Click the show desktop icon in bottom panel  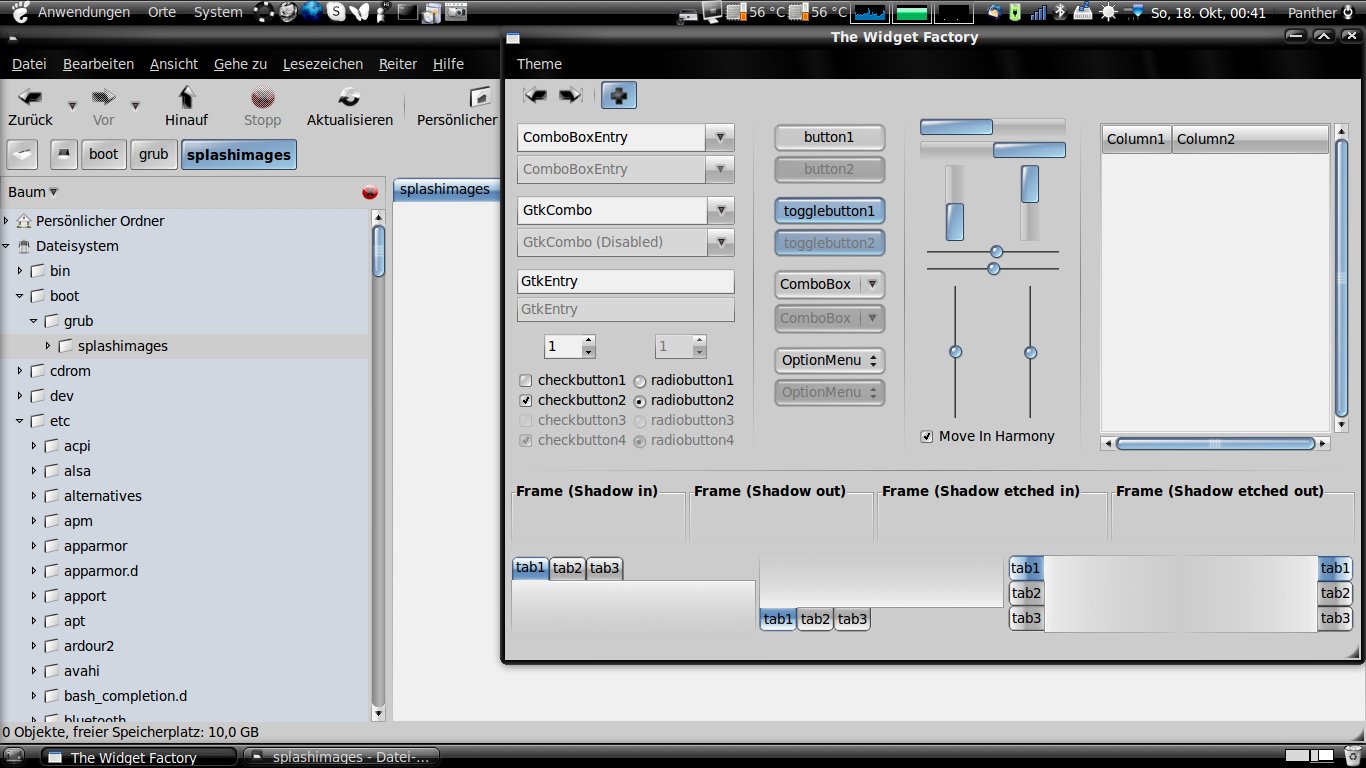(x=14, y=757)
